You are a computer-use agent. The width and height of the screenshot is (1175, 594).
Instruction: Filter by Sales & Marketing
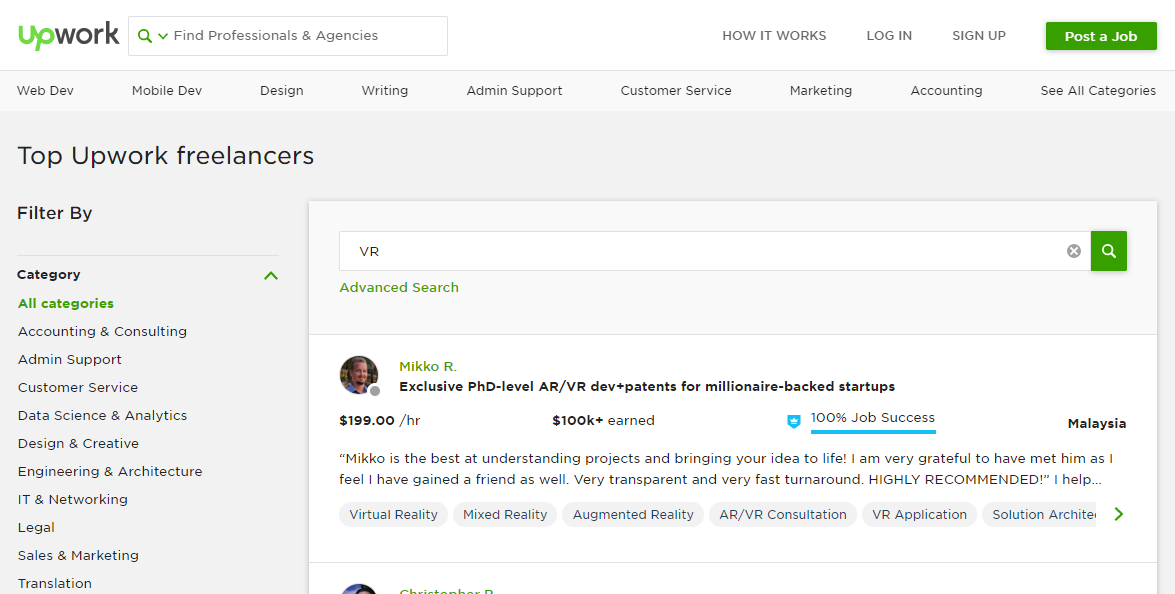79,555
